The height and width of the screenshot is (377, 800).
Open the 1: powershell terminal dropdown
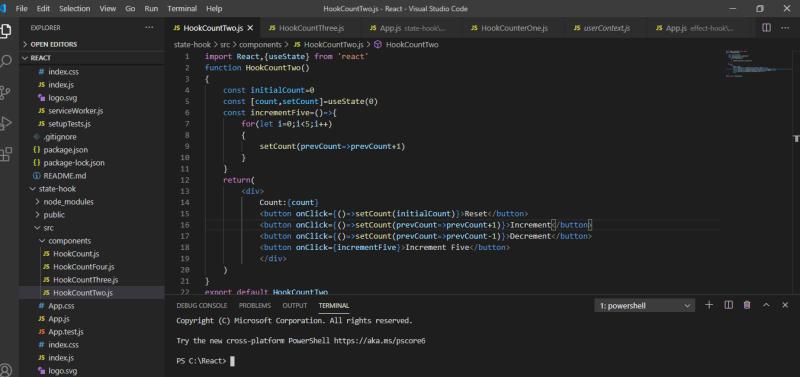pos(644,306)
